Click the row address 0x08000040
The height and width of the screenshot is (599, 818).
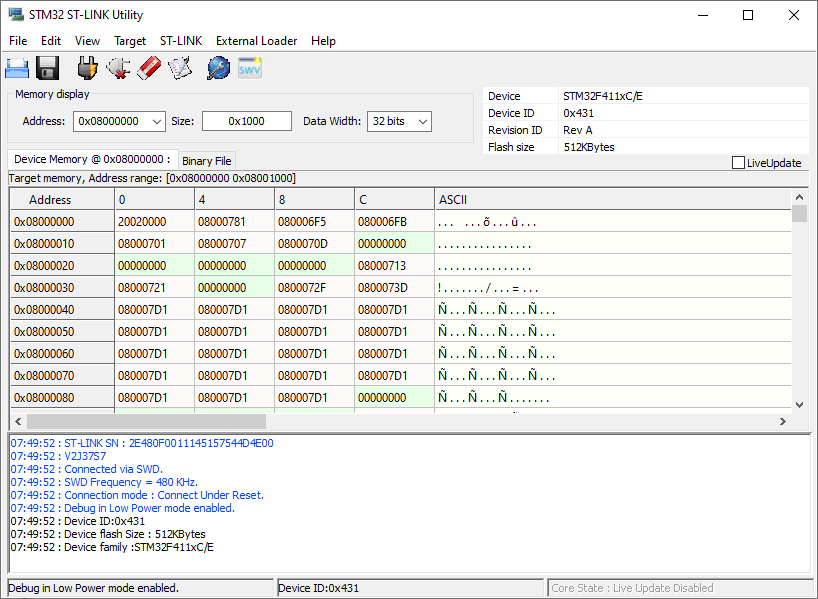pyautogui.click(x=62, y=309)
